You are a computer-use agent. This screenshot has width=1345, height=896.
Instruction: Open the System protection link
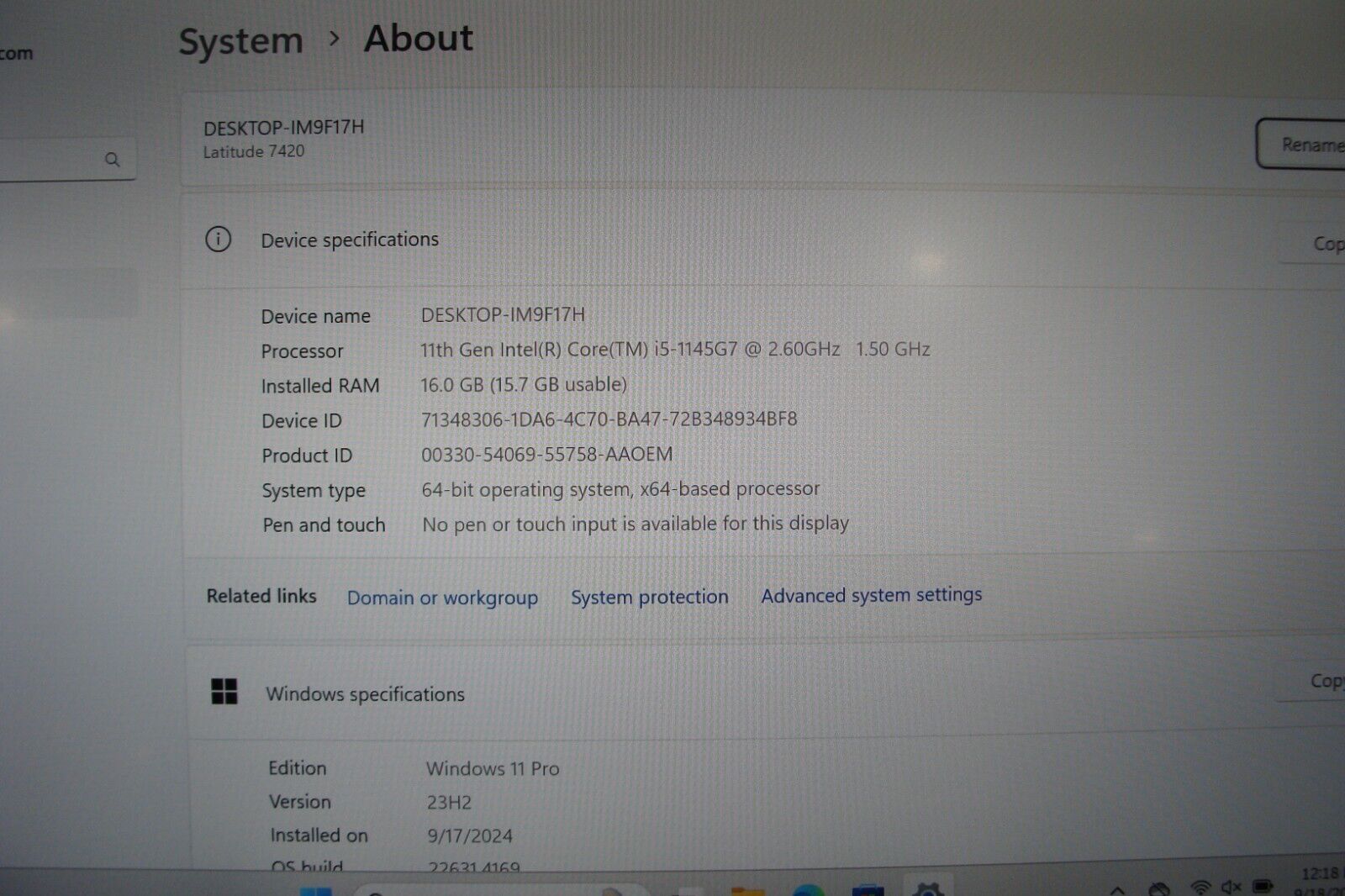(650, 597)
